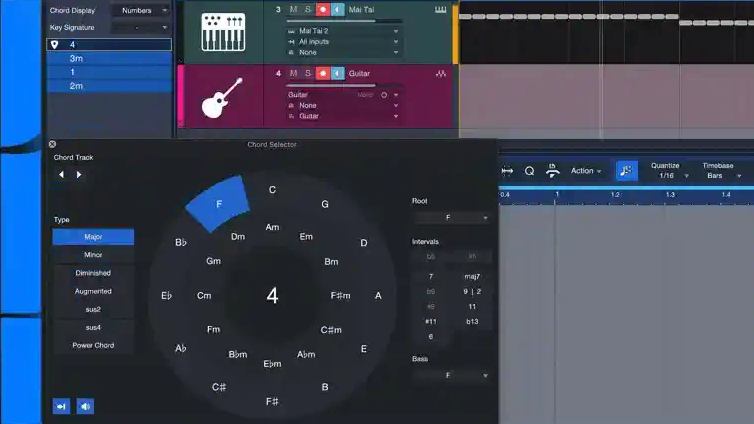
Task: Mute the Guitar track
Action: coord(293,73)
